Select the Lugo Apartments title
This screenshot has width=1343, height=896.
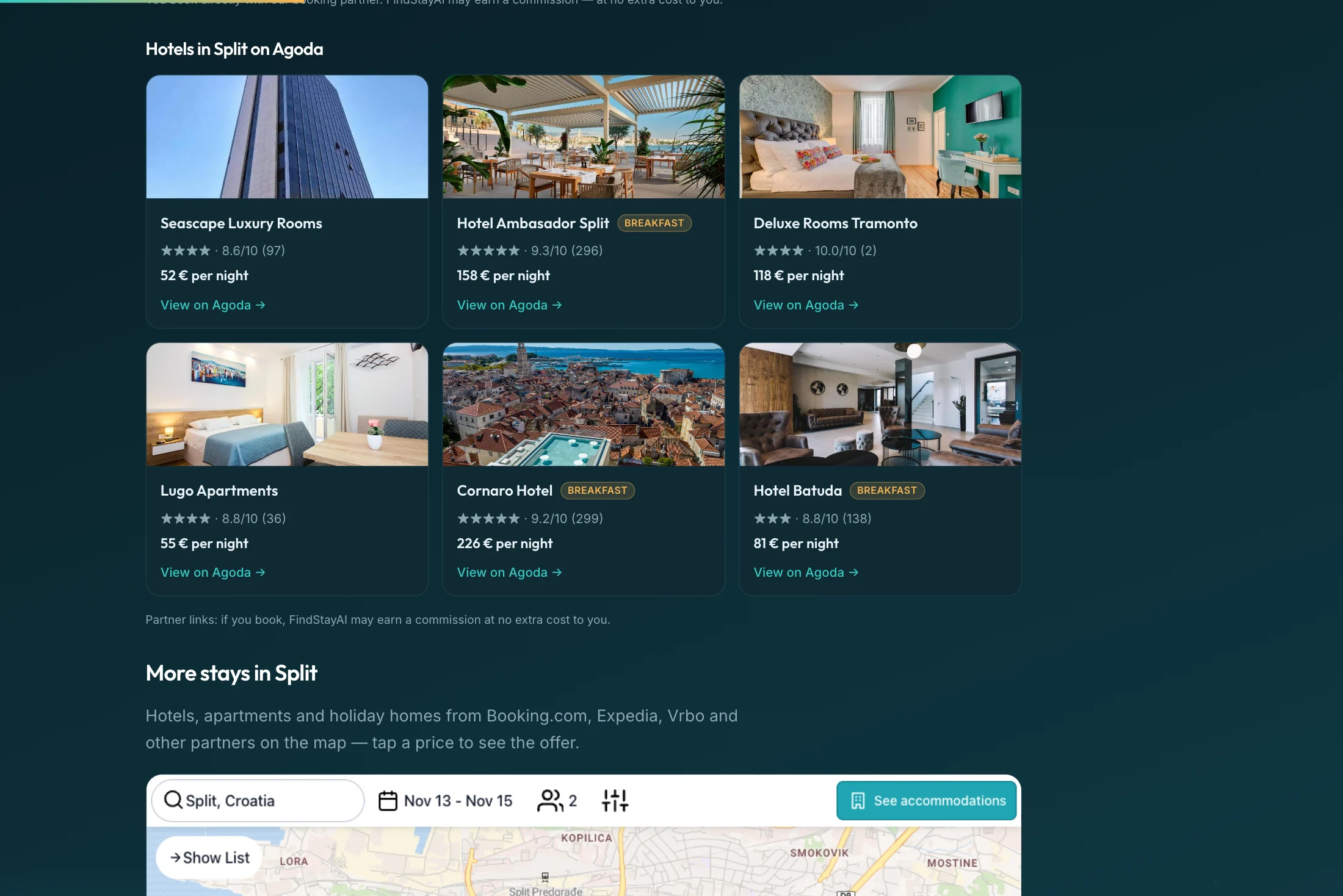(219, 491)
